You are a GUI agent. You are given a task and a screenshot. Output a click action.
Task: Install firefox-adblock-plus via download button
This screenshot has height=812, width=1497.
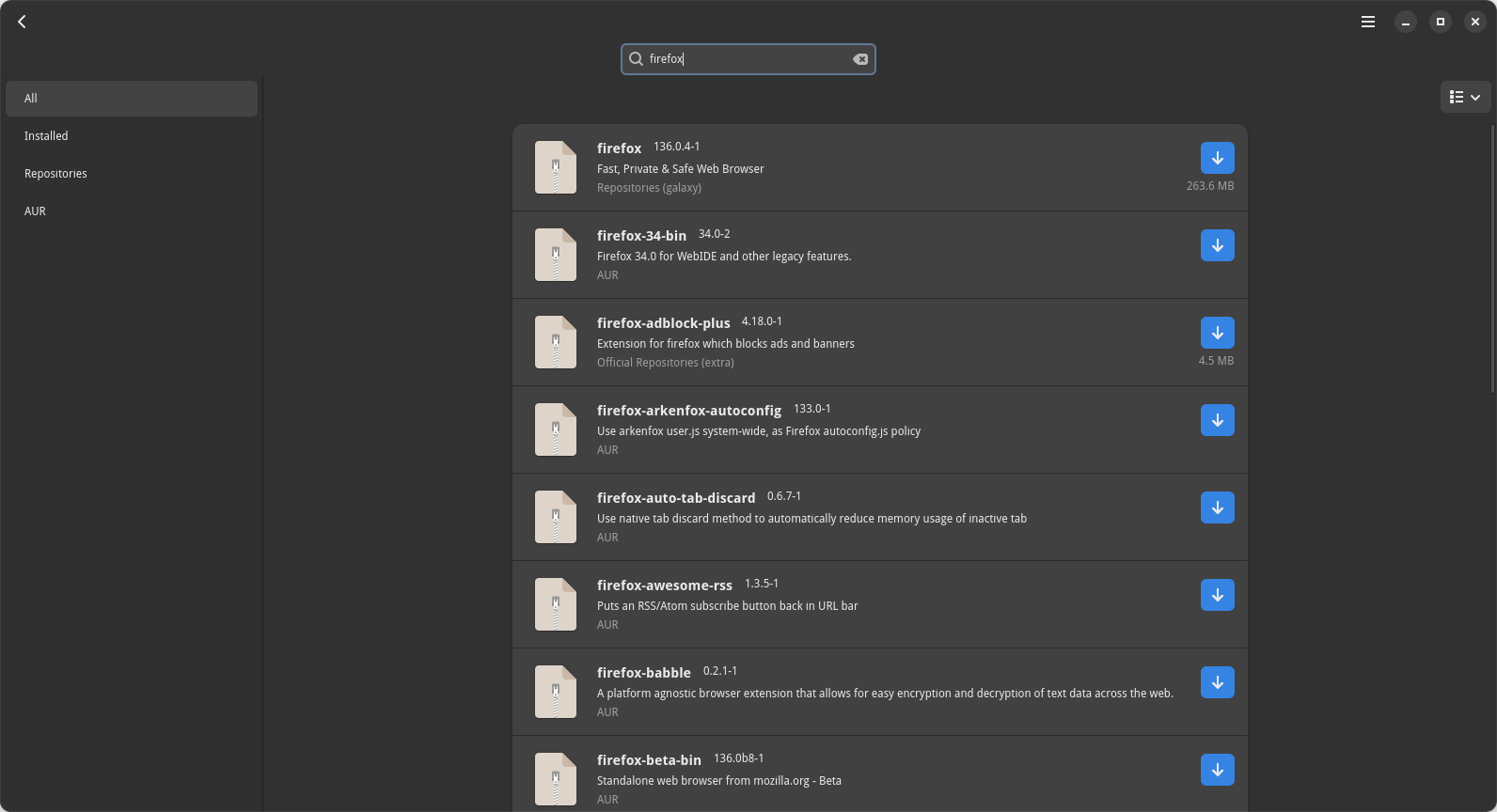coord(1218,333)
